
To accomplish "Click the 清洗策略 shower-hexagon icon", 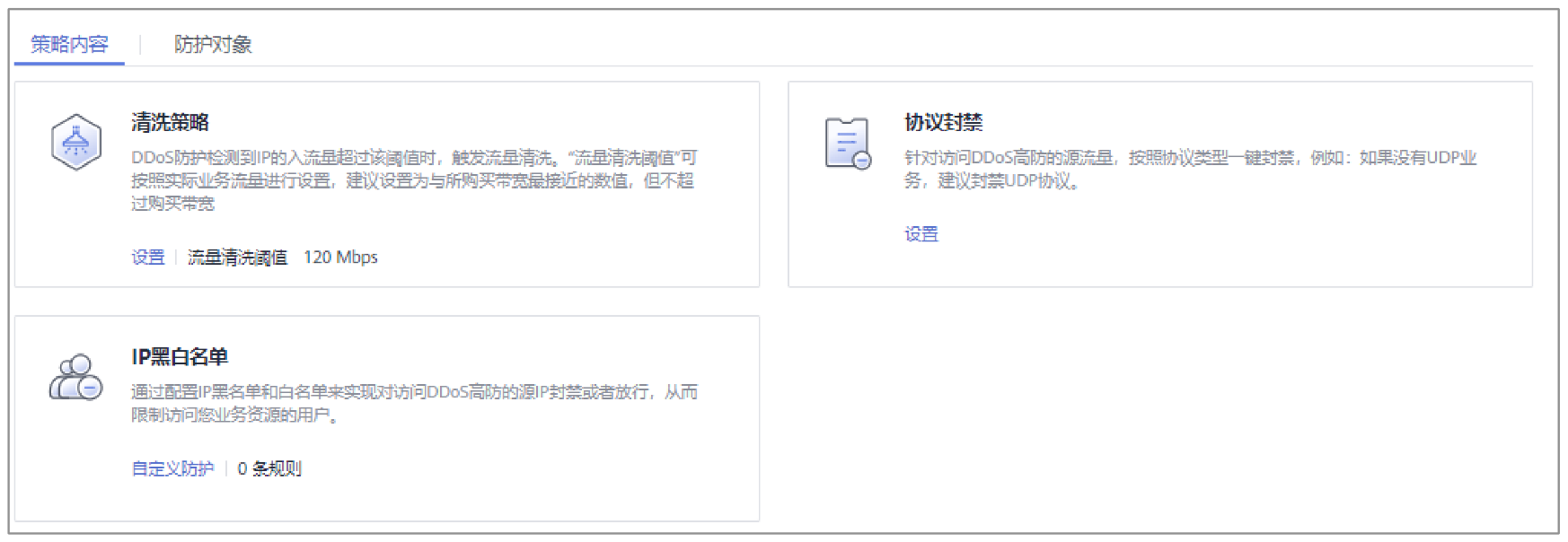I will click(76, 142).
